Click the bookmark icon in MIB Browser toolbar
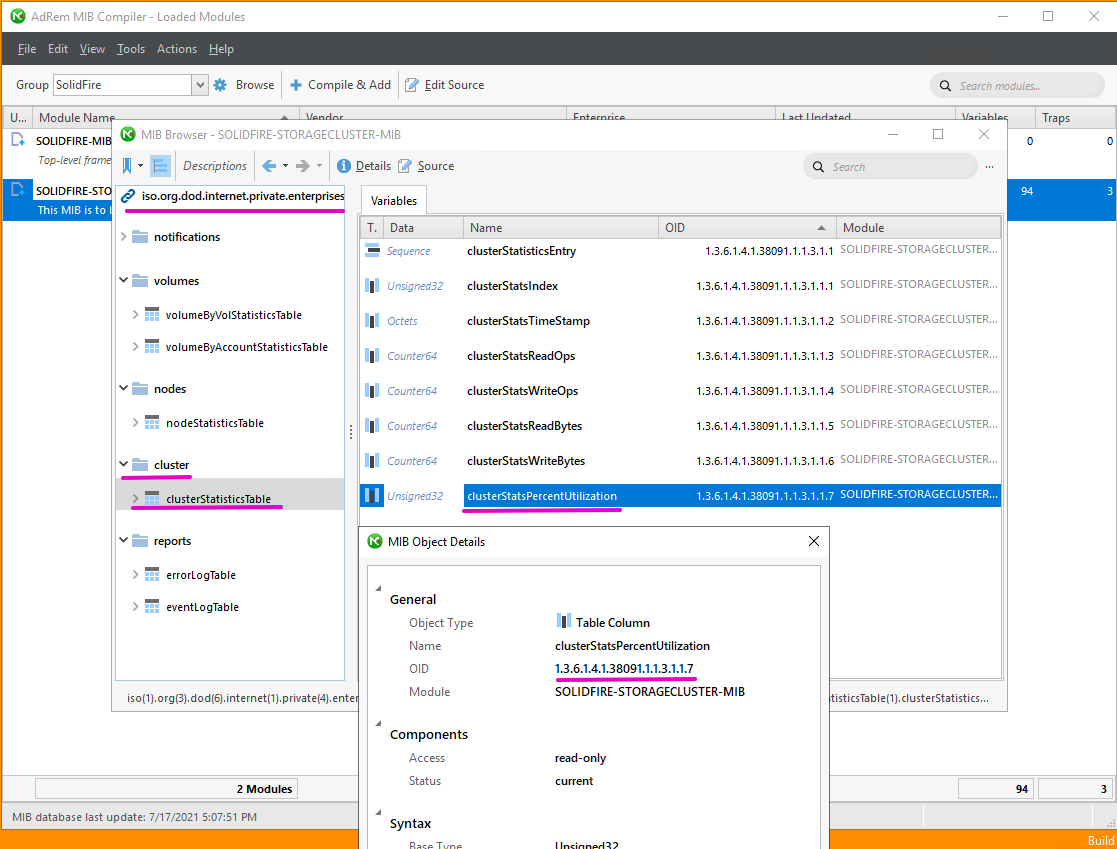This screenshot has width=1117, height=849. [127, 166]
